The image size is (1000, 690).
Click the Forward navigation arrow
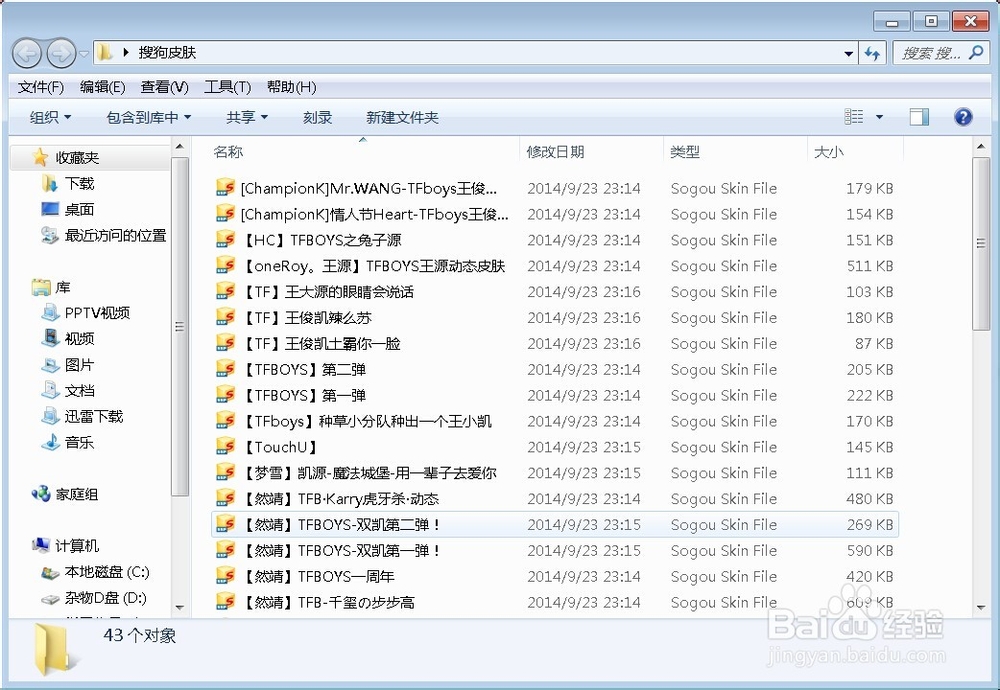tap(61, 53)
